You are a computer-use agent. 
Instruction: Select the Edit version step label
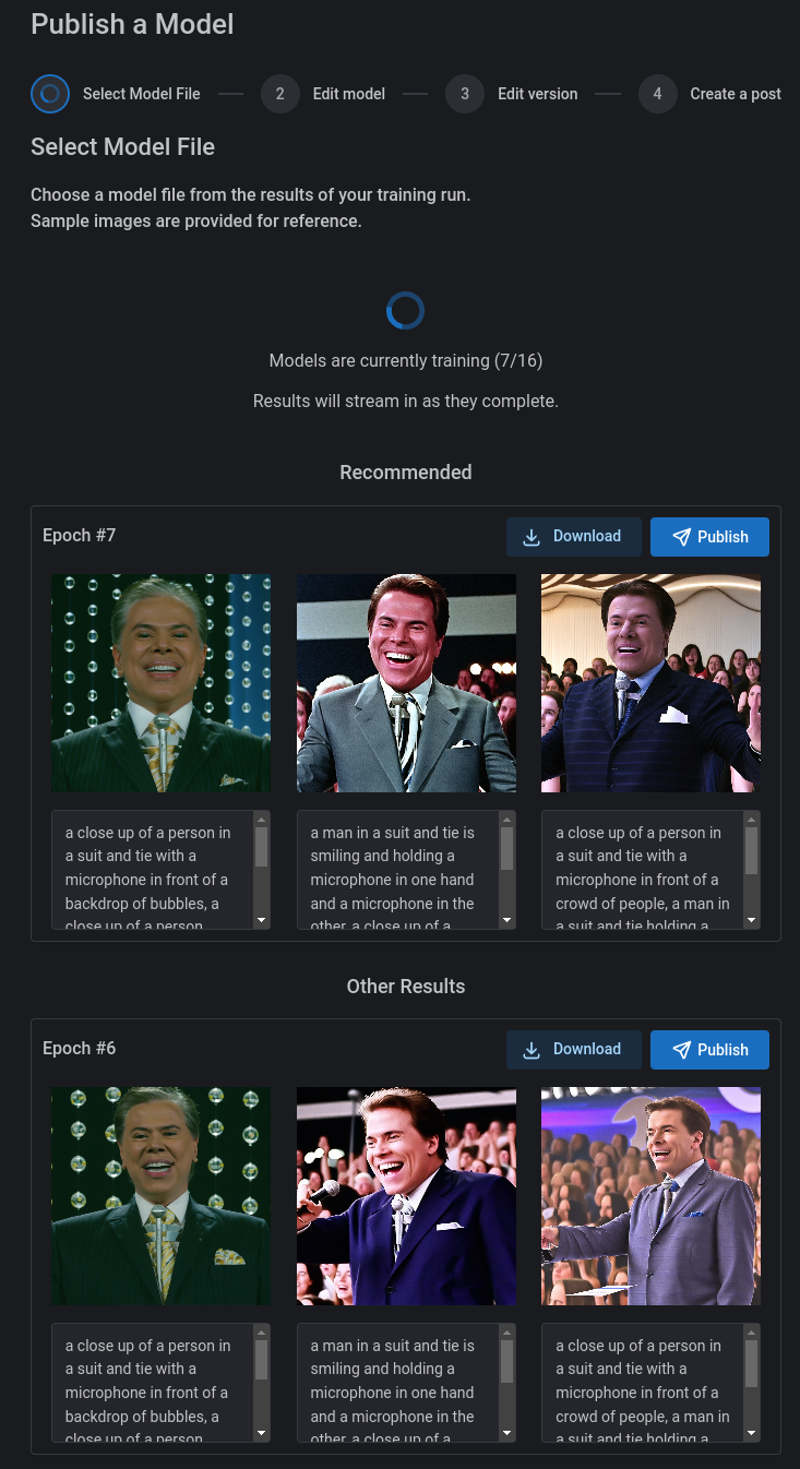pyautogui.click(x=538, y=94)
